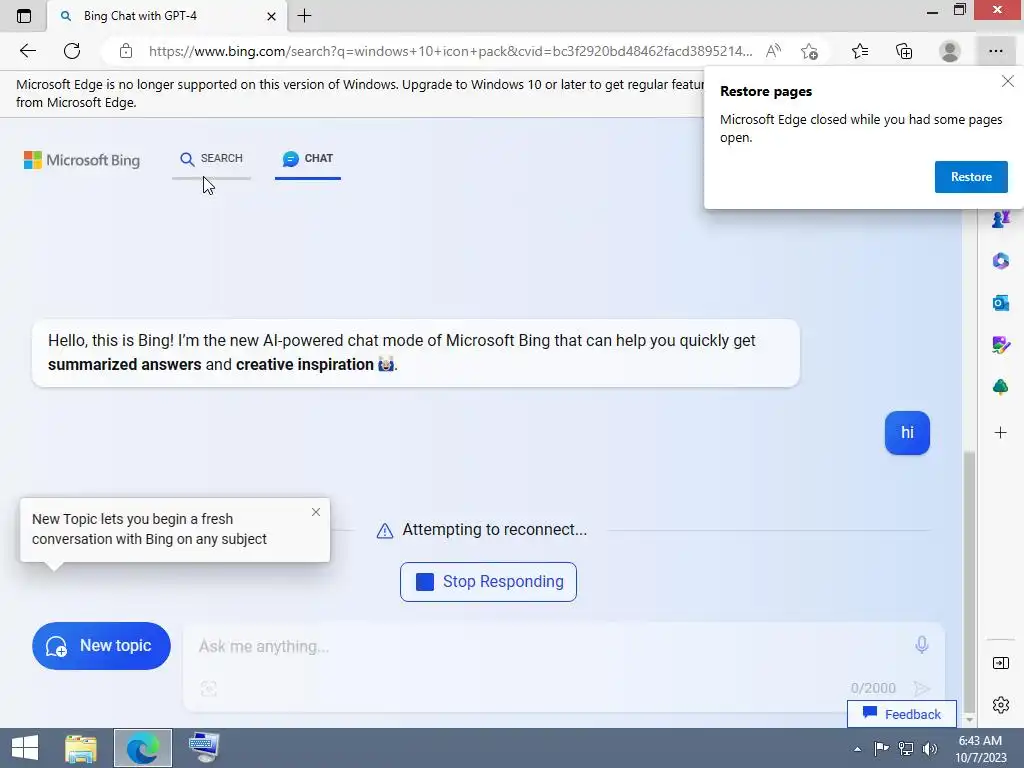The image size is (1024, 768).
Task: Click the microphone voice input icon
Action: [x=921, y=645]
